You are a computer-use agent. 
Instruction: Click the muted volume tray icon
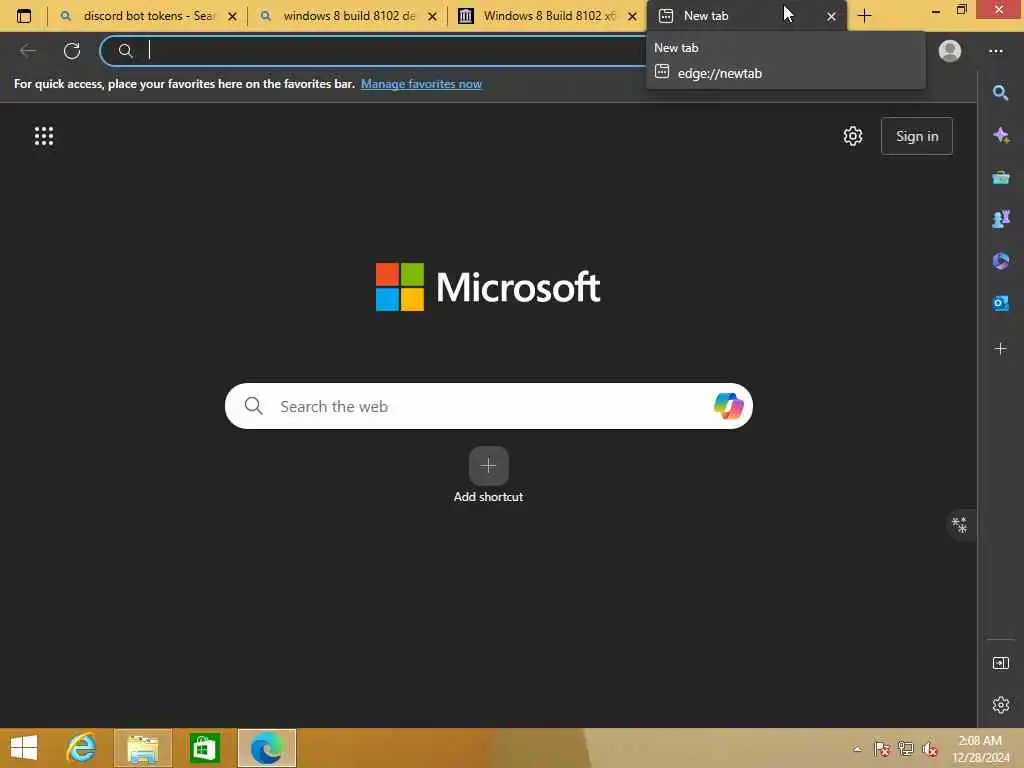pos(929,748)
